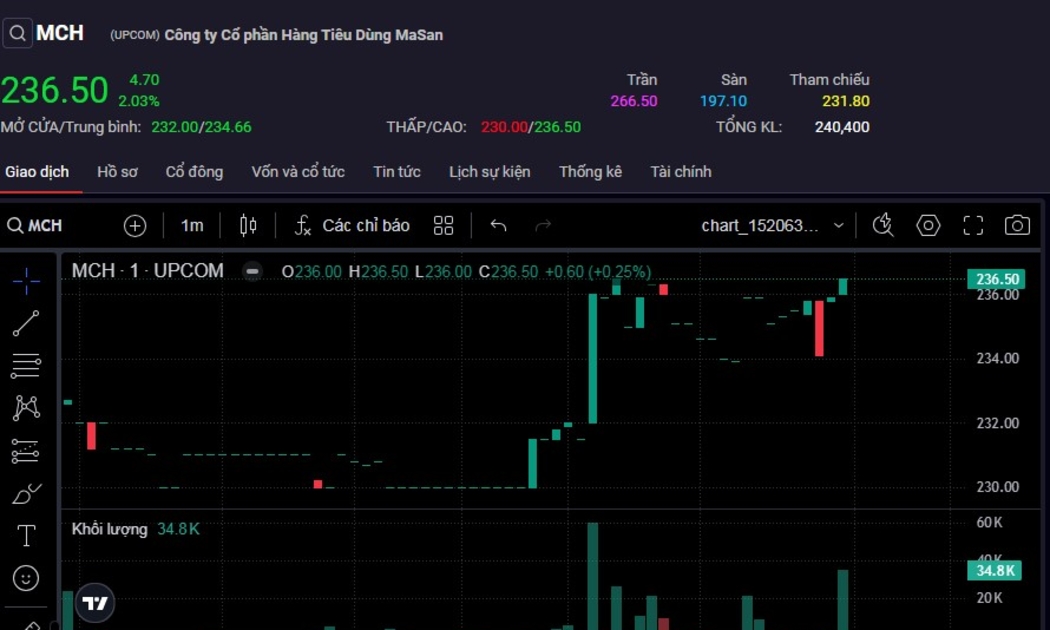This screenshot has height=630, width=1050.
Task: Open chart settings hexagon icon
Action: (x=928, y=226)
